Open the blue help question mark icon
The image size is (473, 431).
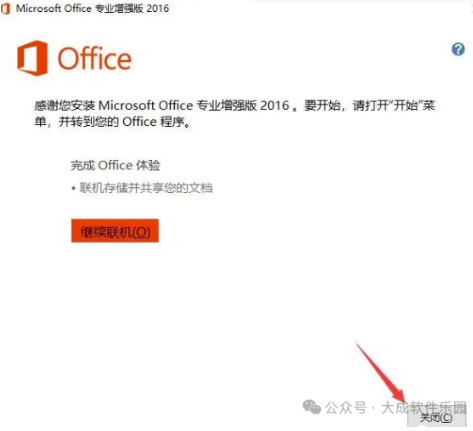pos(458,49)
